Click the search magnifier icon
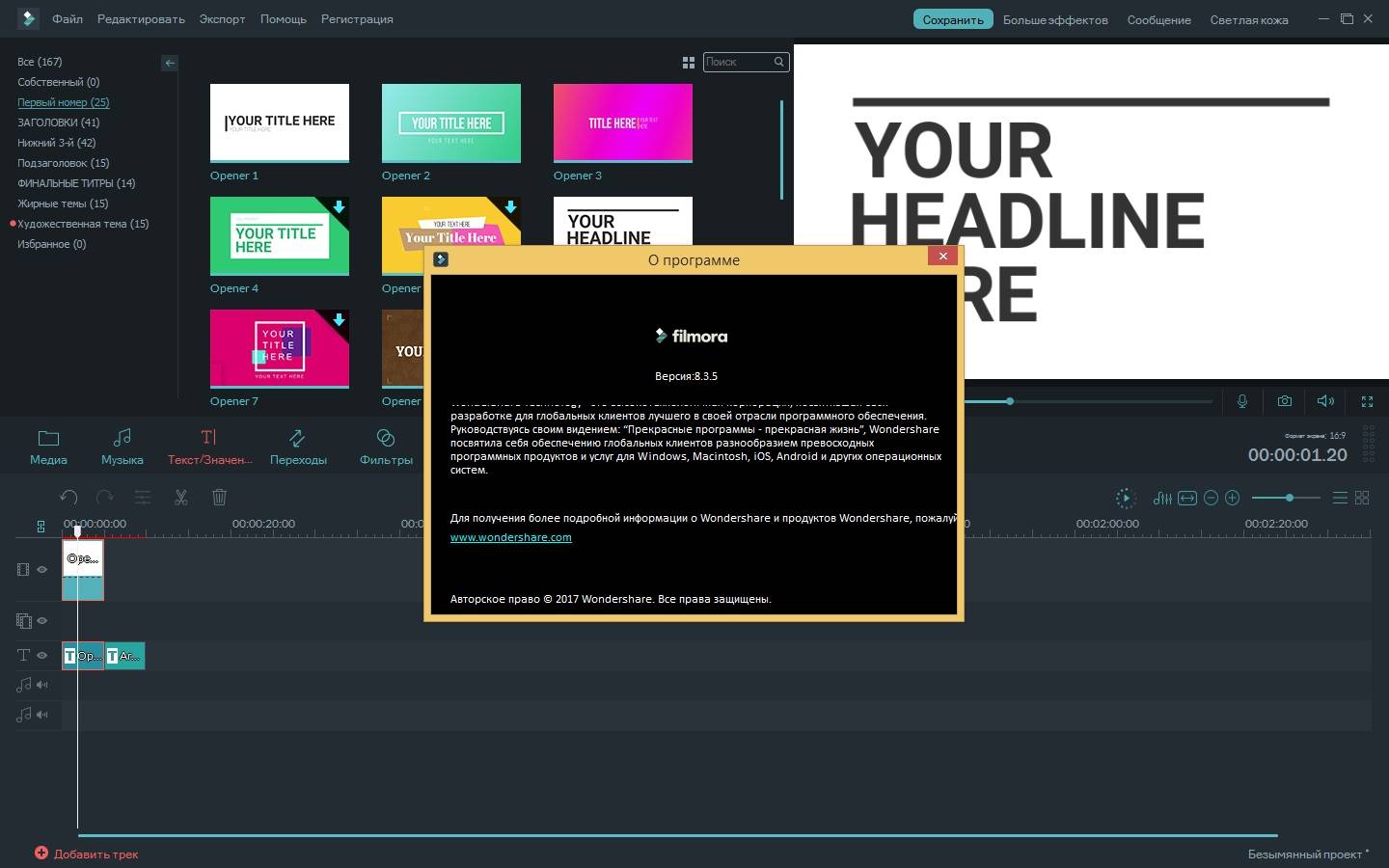Image resolution: width=1389 pixels, height=868 pixels. coord(778,62)
